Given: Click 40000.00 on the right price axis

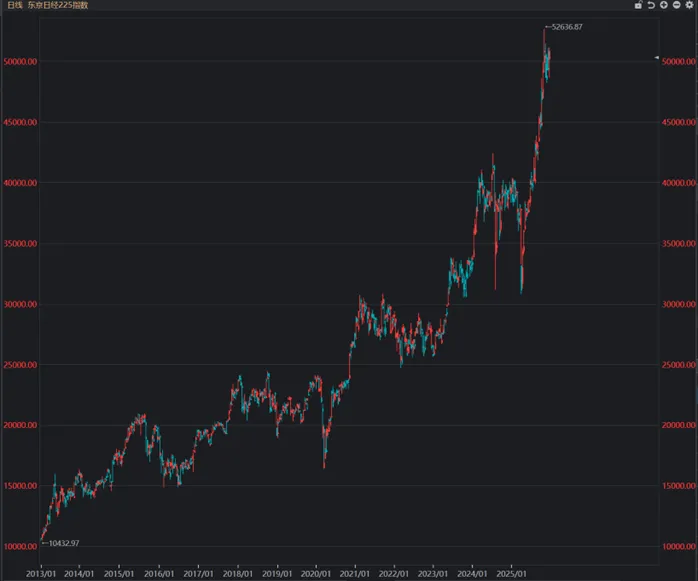Looking at the screenshot, I should (679, 183).
